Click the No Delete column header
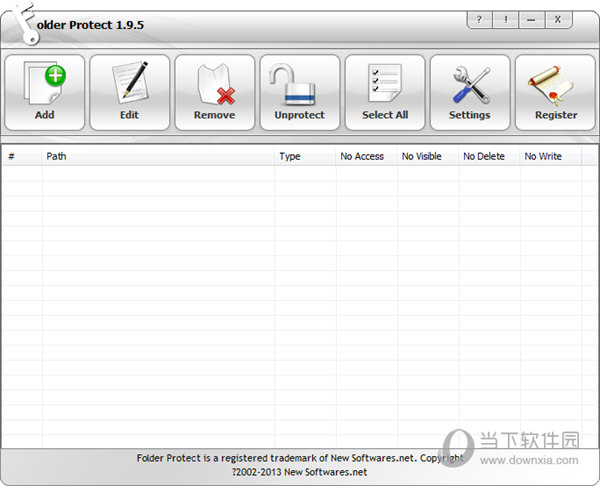Screen dimensions: 600x486 (x=489, y=156)
